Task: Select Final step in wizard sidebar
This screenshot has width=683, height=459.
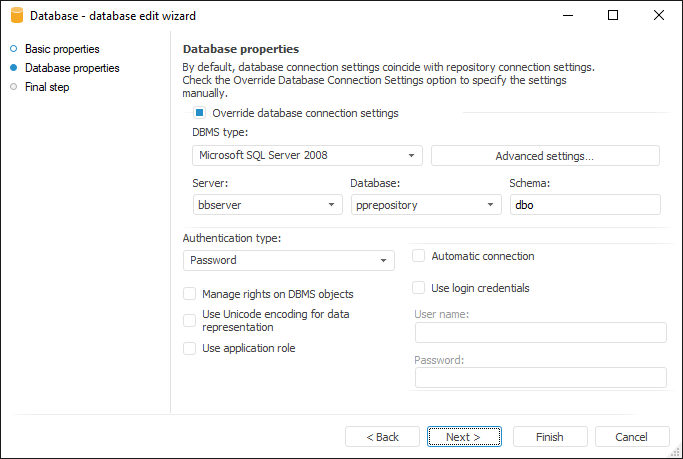Action: point(47,87)
